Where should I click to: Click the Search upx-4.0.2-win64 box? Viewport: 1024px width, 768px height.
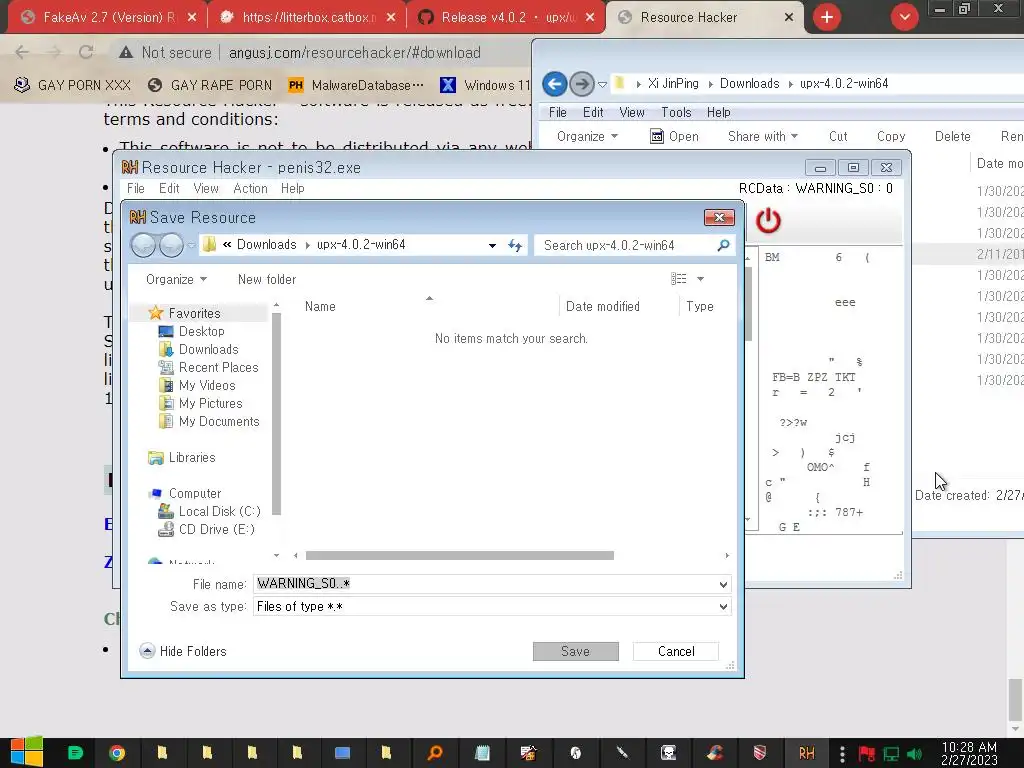627,246
